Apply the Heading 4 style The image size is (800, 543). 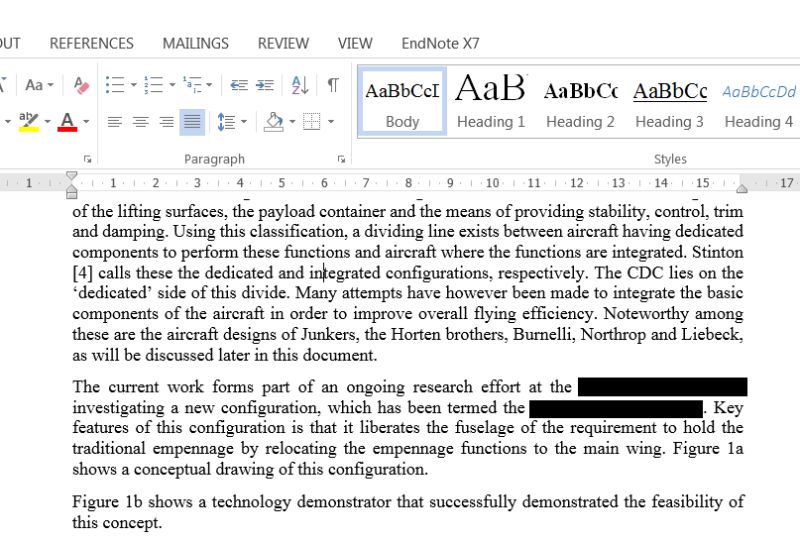click(x=759, y=102)
